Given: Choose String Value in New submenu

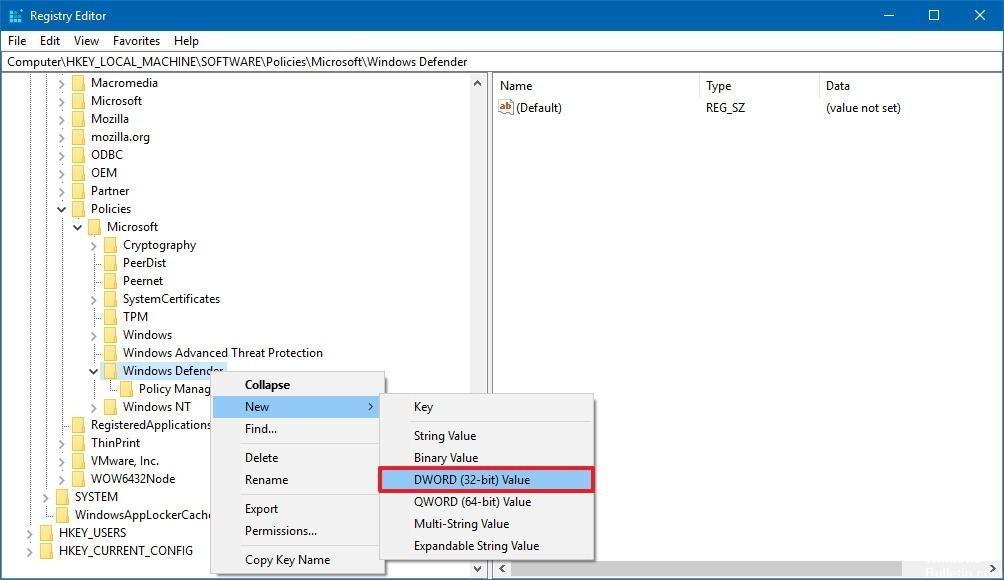Looking at the screenshot, I should pyautogui.click(x=445, y=436).
